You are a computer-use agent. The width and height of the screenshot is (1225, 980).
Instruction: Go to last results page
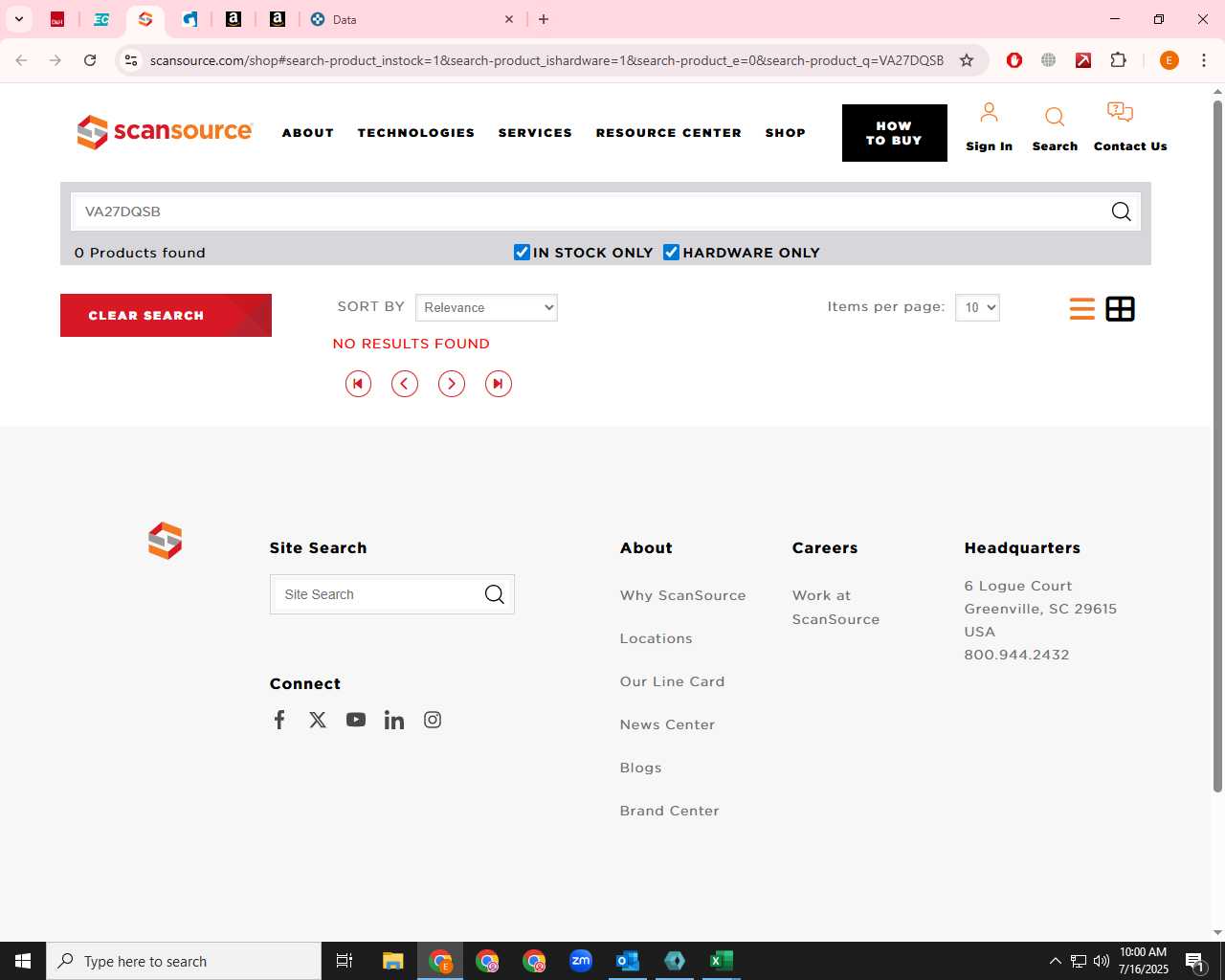(499, 384)
